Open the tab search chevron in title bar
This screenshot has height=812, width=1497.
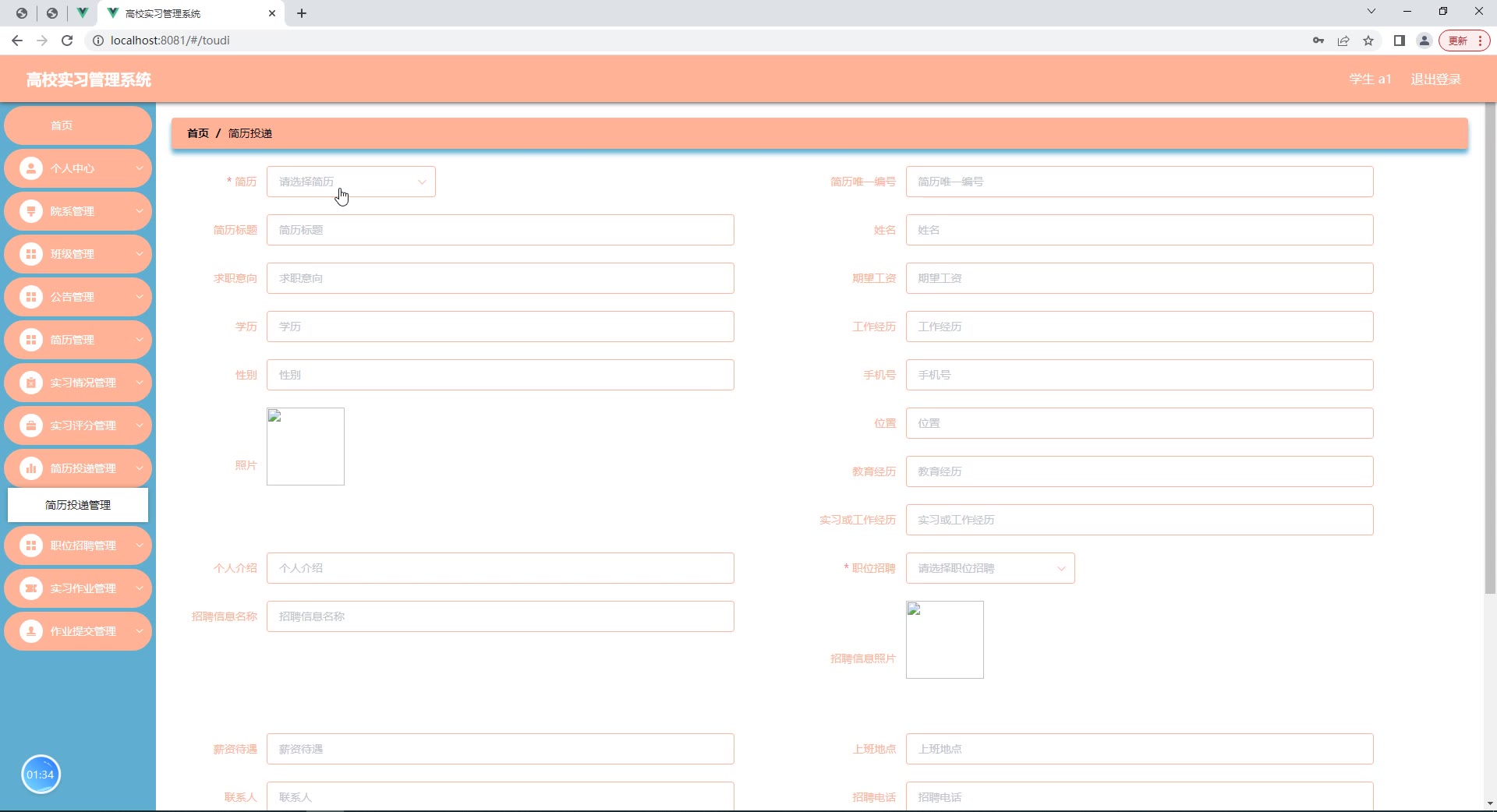coord(1371,12)
